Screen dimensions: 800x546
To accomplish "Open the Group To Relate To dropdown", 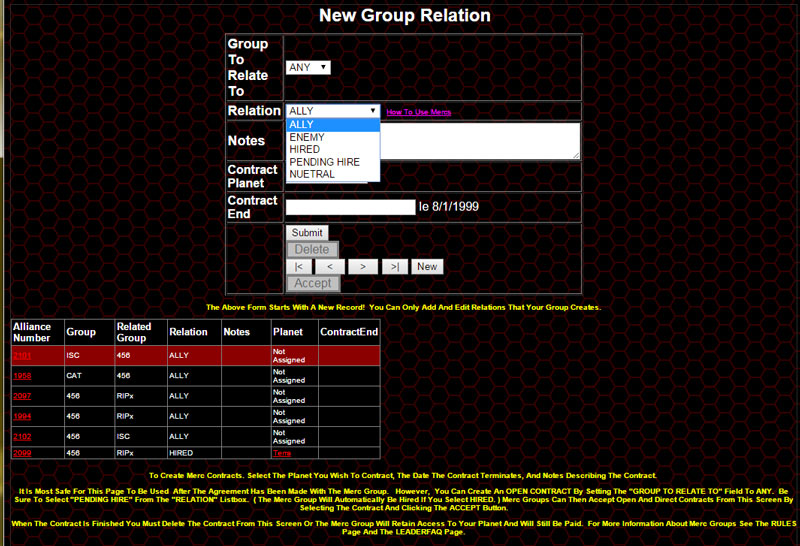I will pyautogui.click(x=308, y=67).
